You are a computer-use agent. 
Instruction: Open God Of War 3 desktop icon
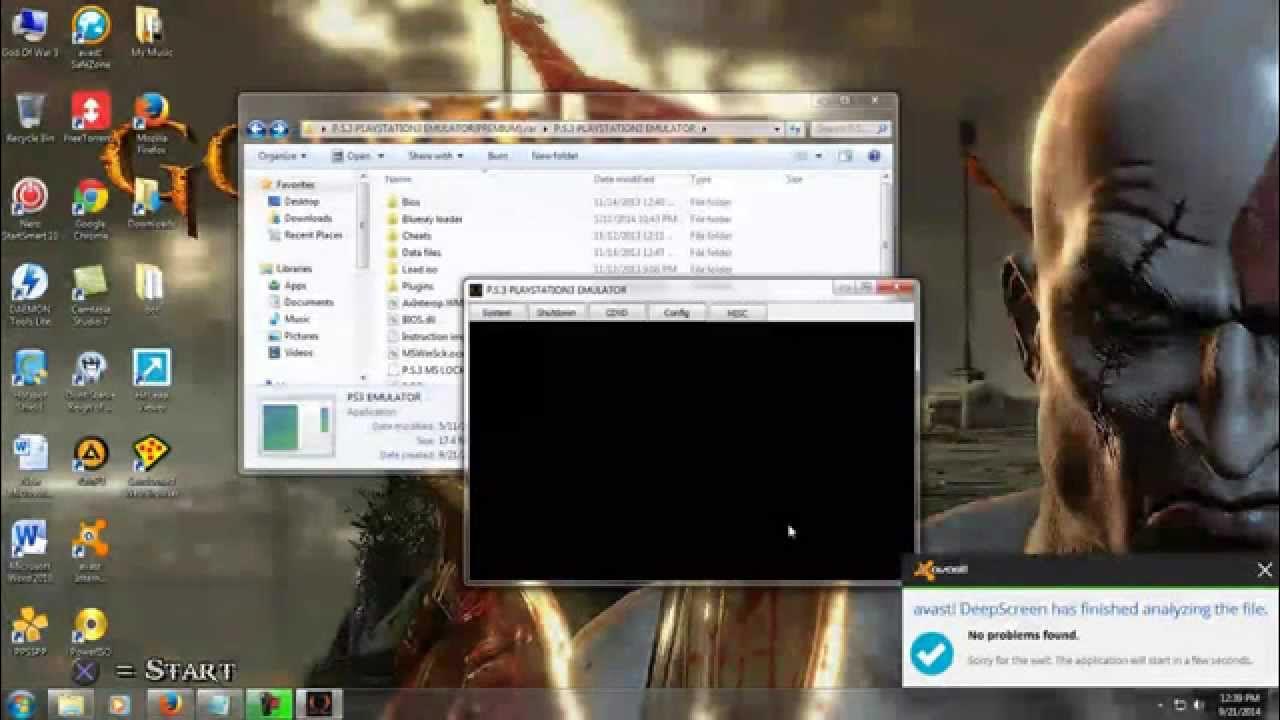[x=30, y=32]
